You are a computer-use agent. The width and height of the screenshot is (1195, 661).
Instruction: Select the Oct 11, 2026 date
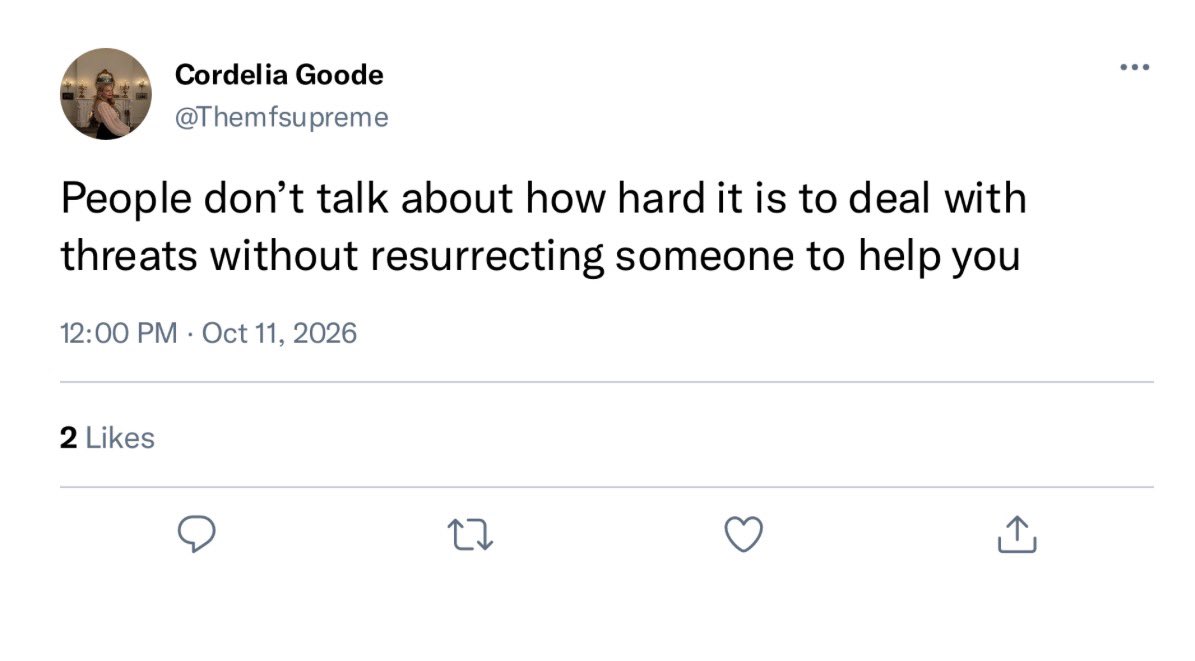279,333
